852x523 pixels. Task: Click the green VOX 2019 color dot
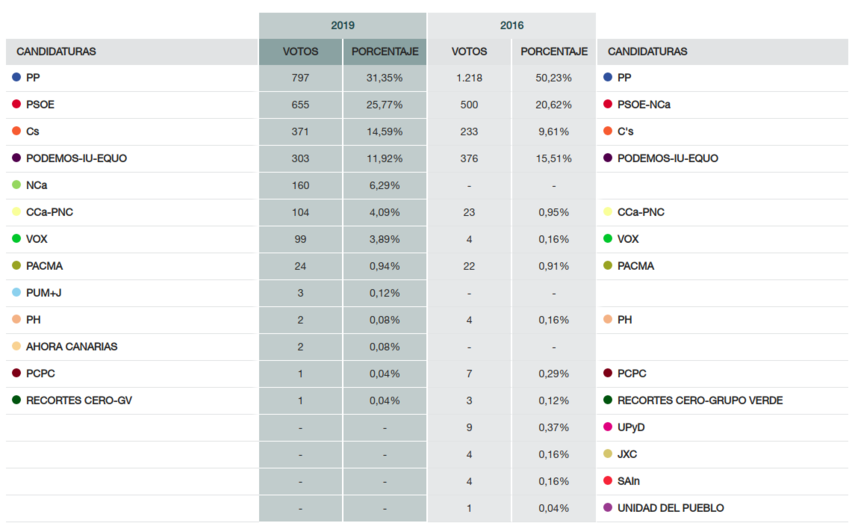[17, 239]
